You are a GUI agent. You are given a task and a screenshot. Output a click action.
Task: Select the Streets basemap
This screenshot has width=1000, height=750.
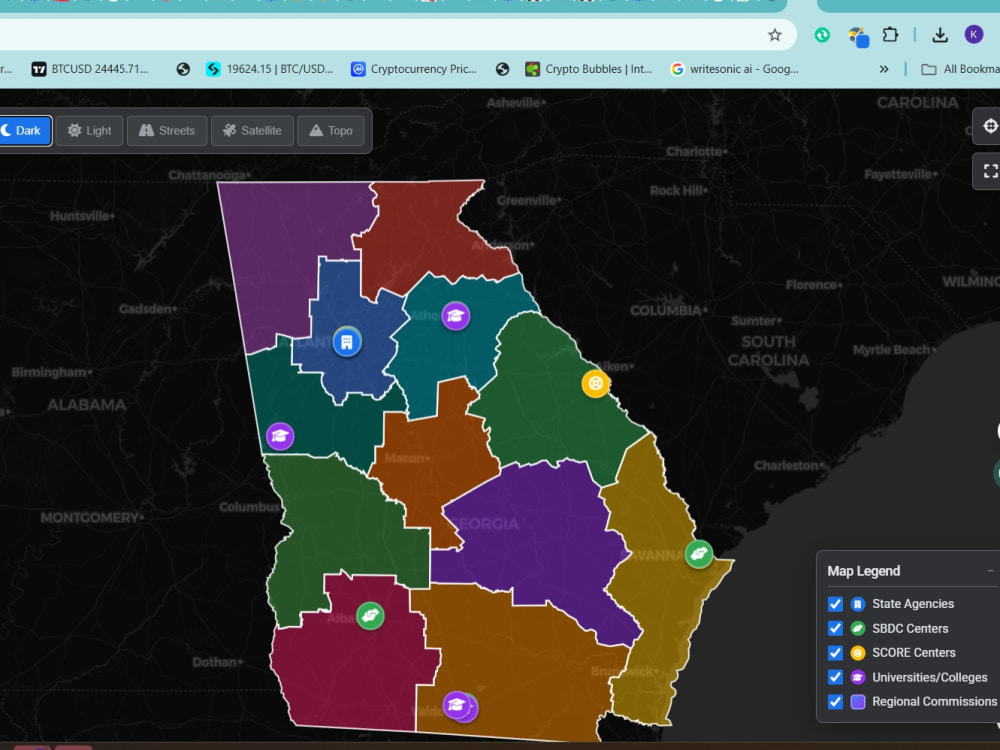[167, 131]
